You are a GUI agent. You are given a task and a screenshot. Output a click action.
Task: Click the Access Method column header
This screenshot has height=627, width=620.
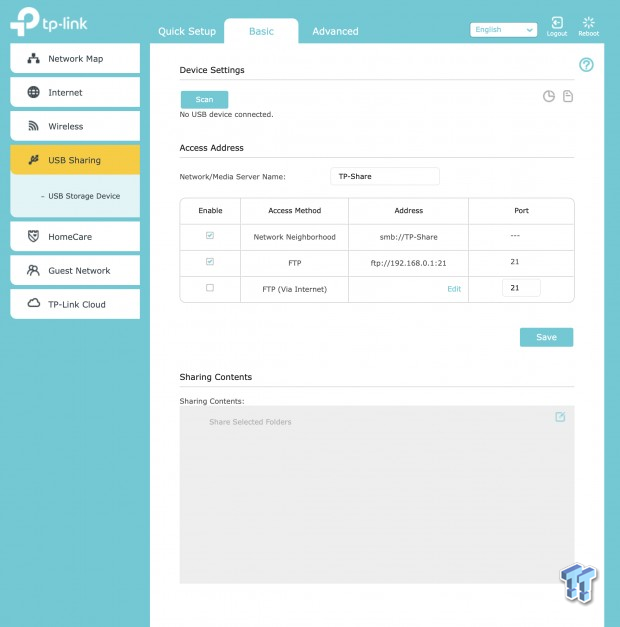294,211
